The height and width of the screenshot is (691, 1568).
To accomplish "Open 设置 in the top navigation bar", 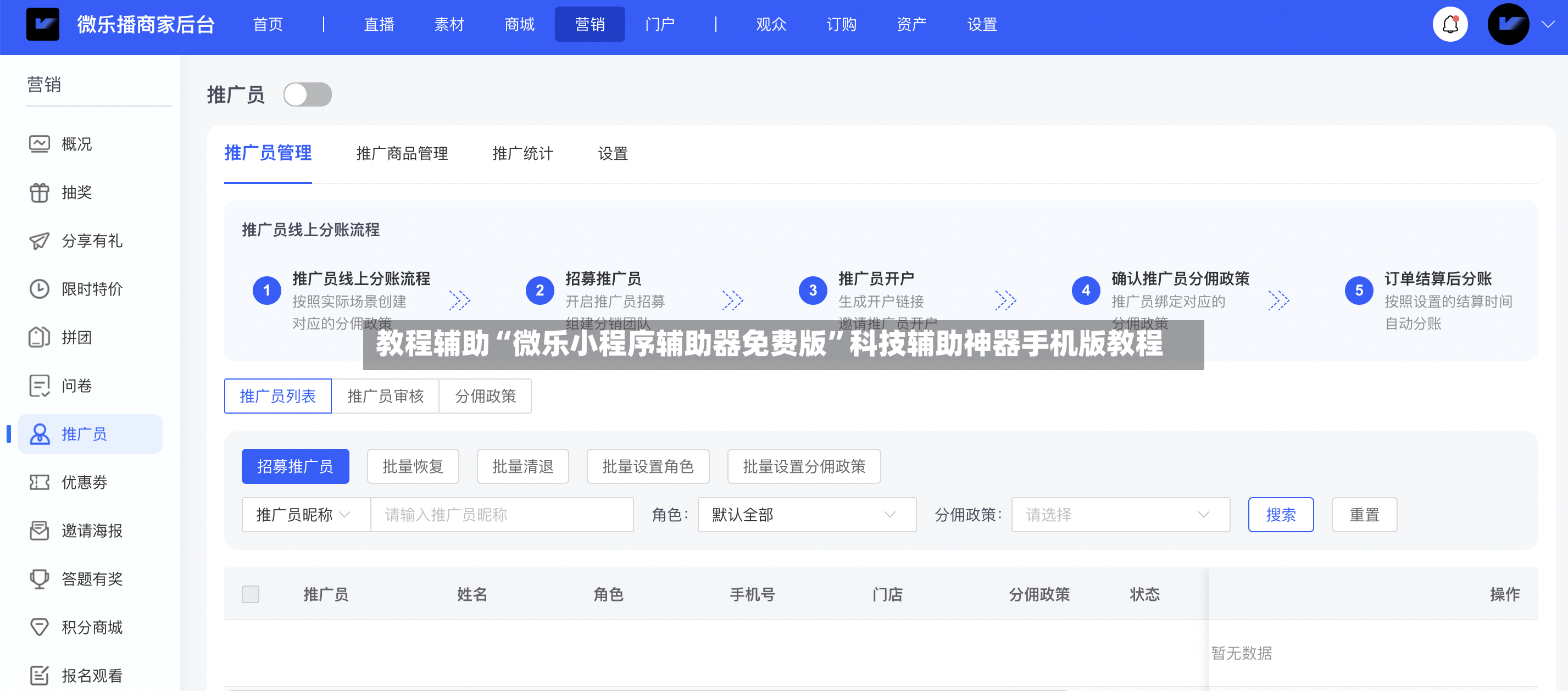I will (x=982, y=24).
